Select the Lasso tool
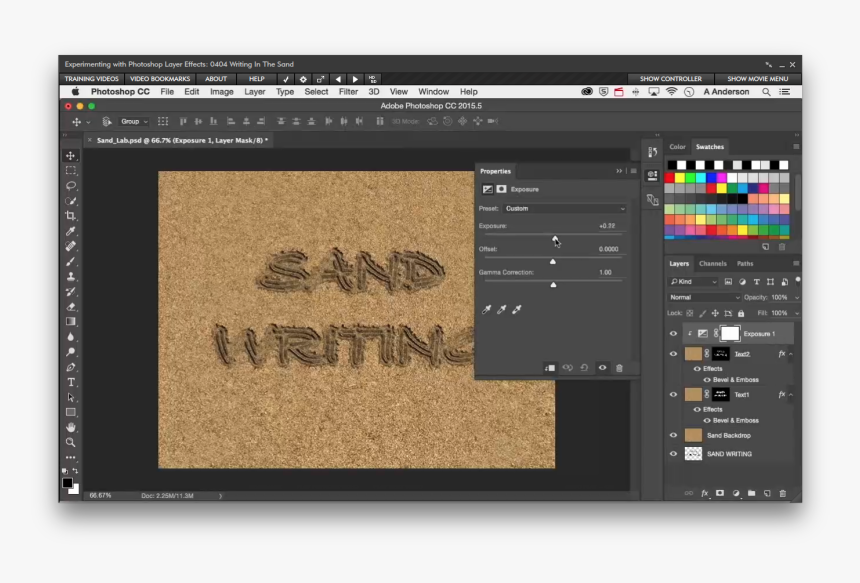The height and width of the screenshot is (583, 860). [71, 185]
